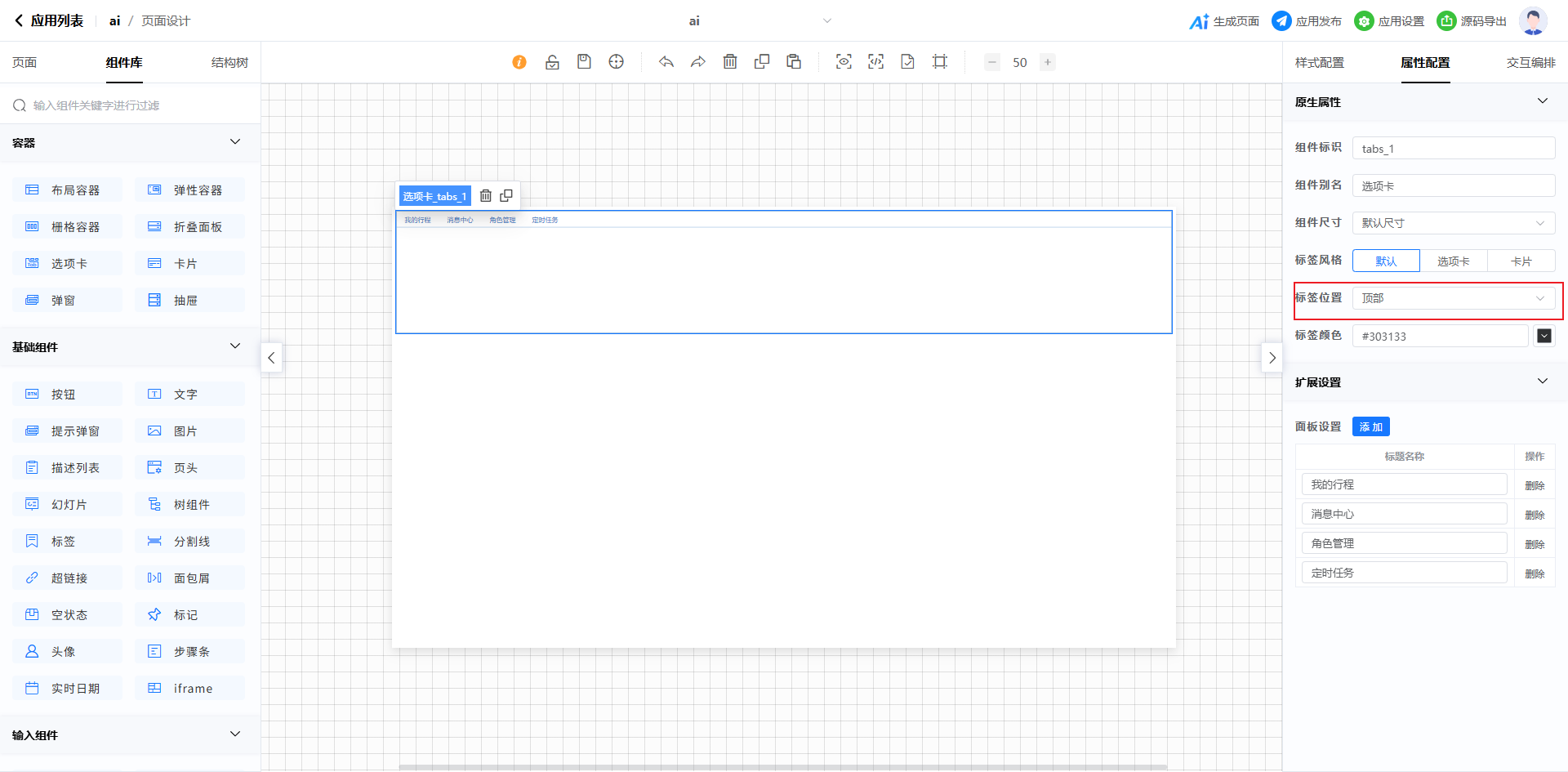The image size is (1568, 772).
Task: Open the 组件尺寸 dropdown
Action: tap(1453, 223)
